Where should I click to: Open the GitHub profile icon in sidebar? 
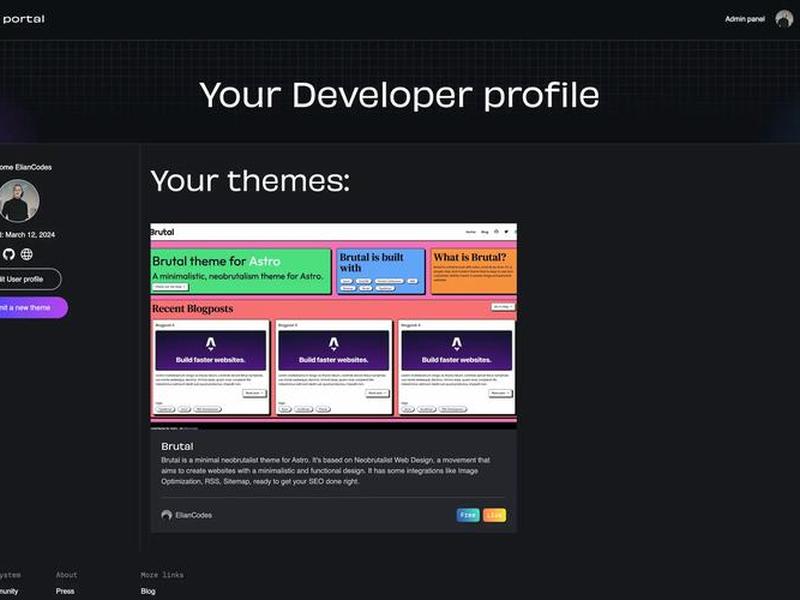[x=8, y=254]
